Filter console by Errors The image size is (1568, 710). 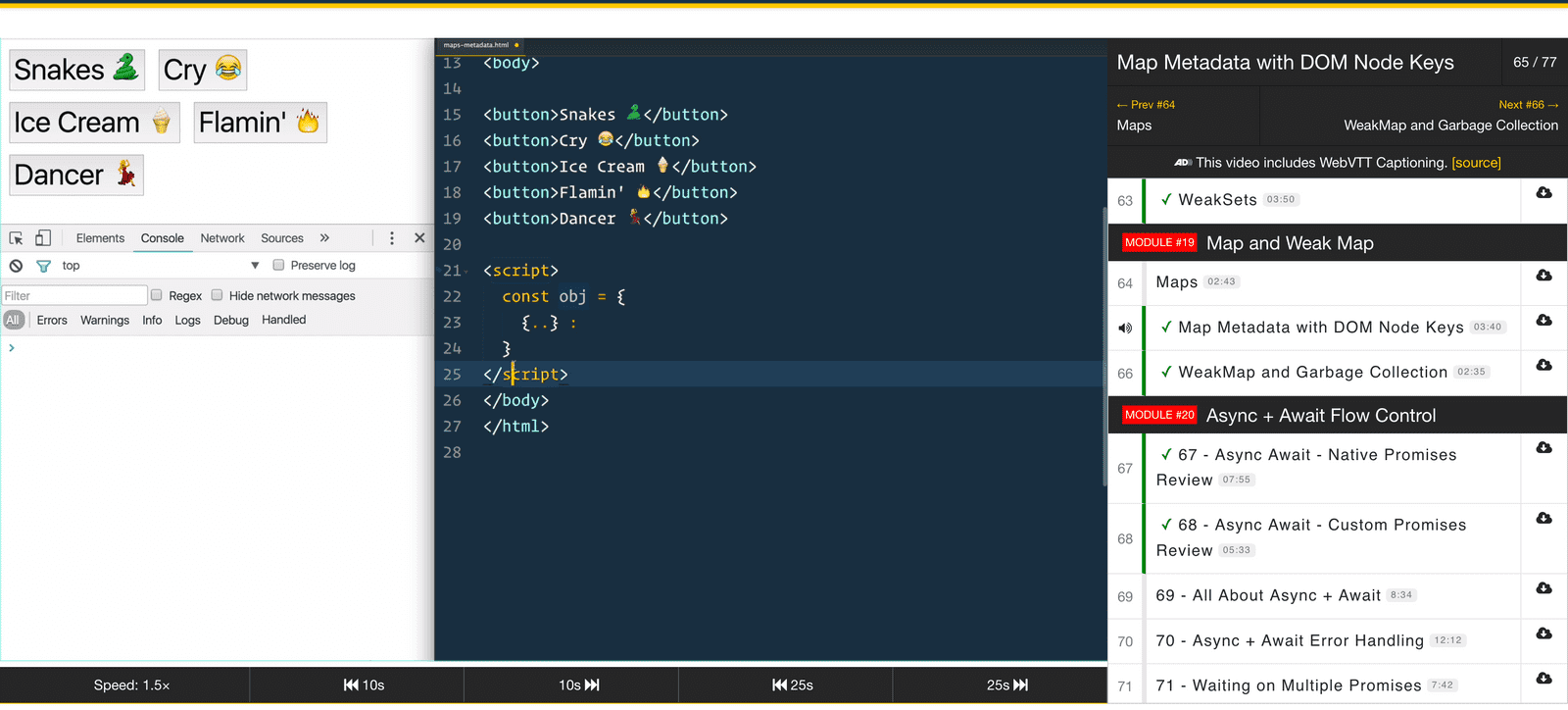[x=52, y=320]
